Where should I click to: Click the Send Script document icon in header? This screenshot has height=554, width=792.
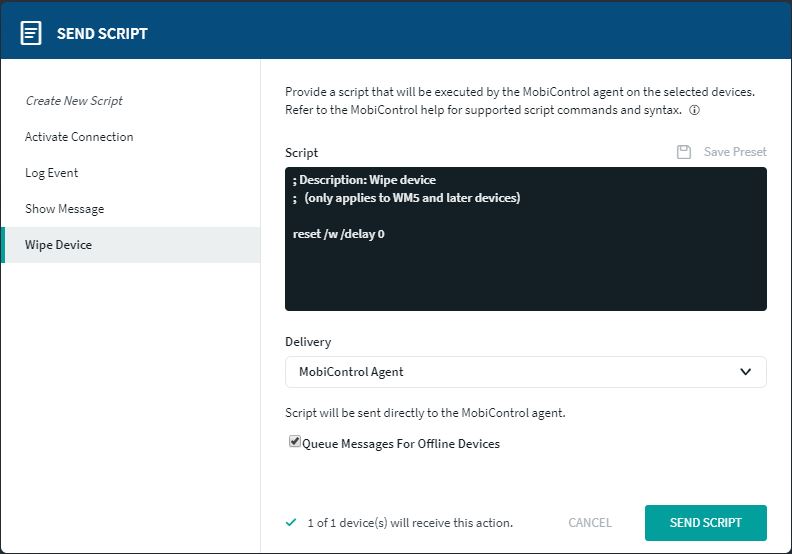[31, 33]
